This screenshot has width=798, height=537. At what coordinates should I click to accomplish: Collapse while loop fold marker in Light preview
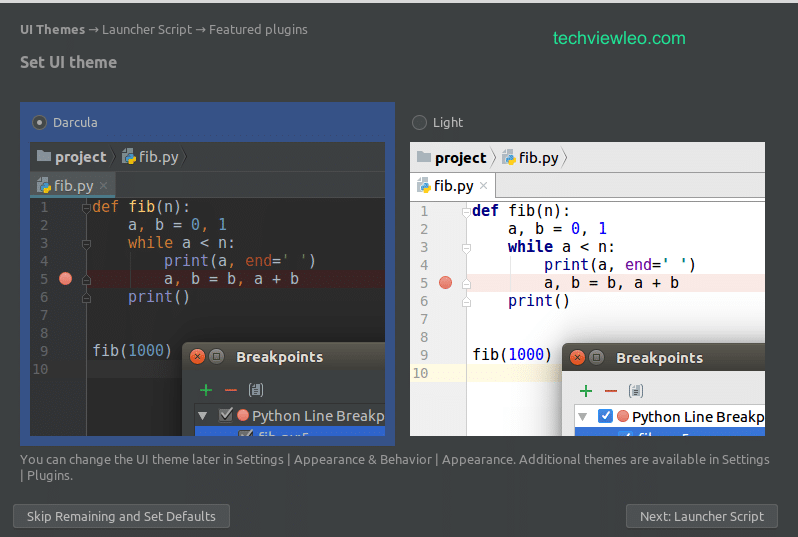[x=466, y=247]
